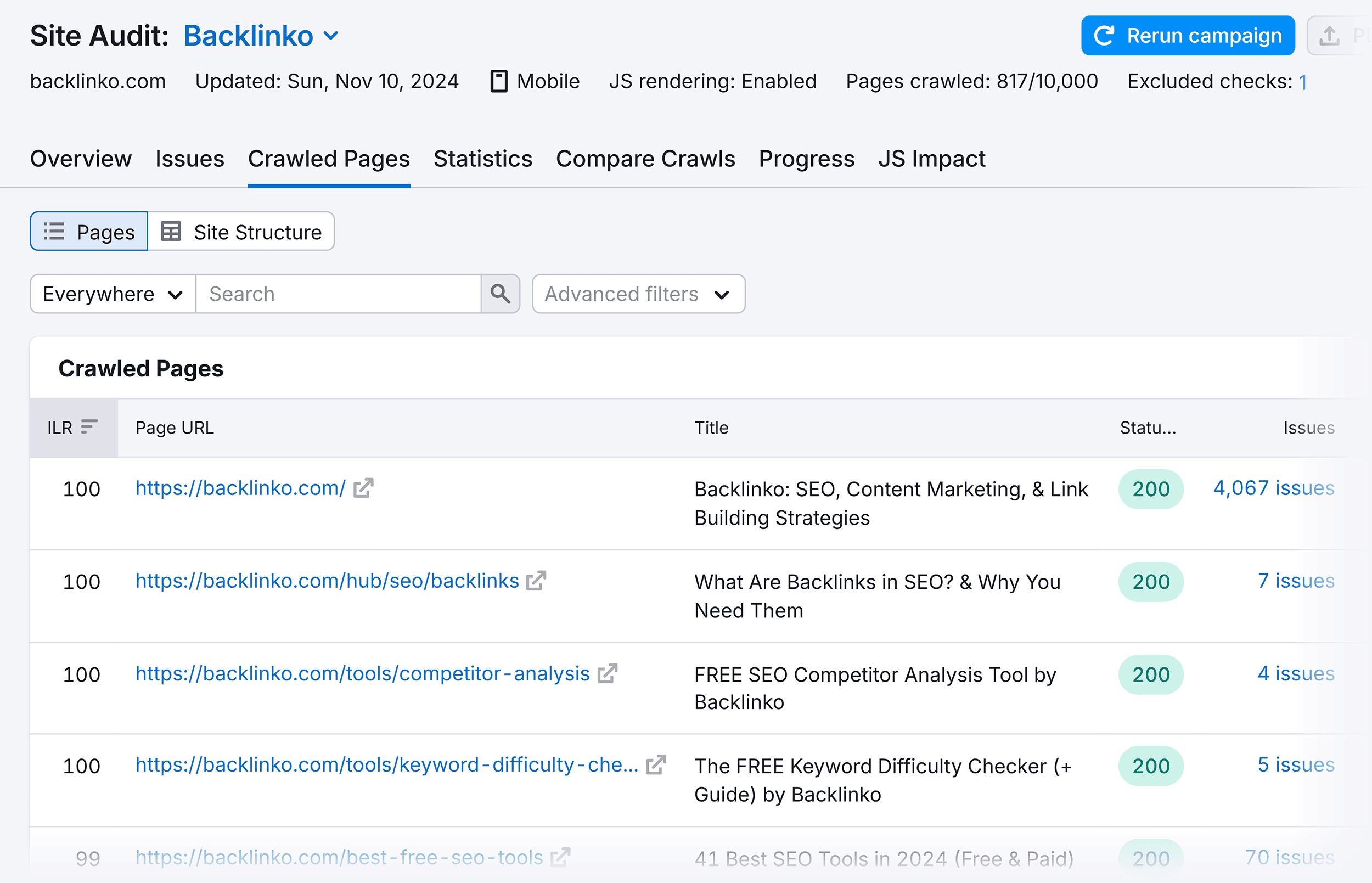Expand the Advanced filters dropdown
Image resolution: width=1372 pixels, height=883 pixels.
point(639,294)
